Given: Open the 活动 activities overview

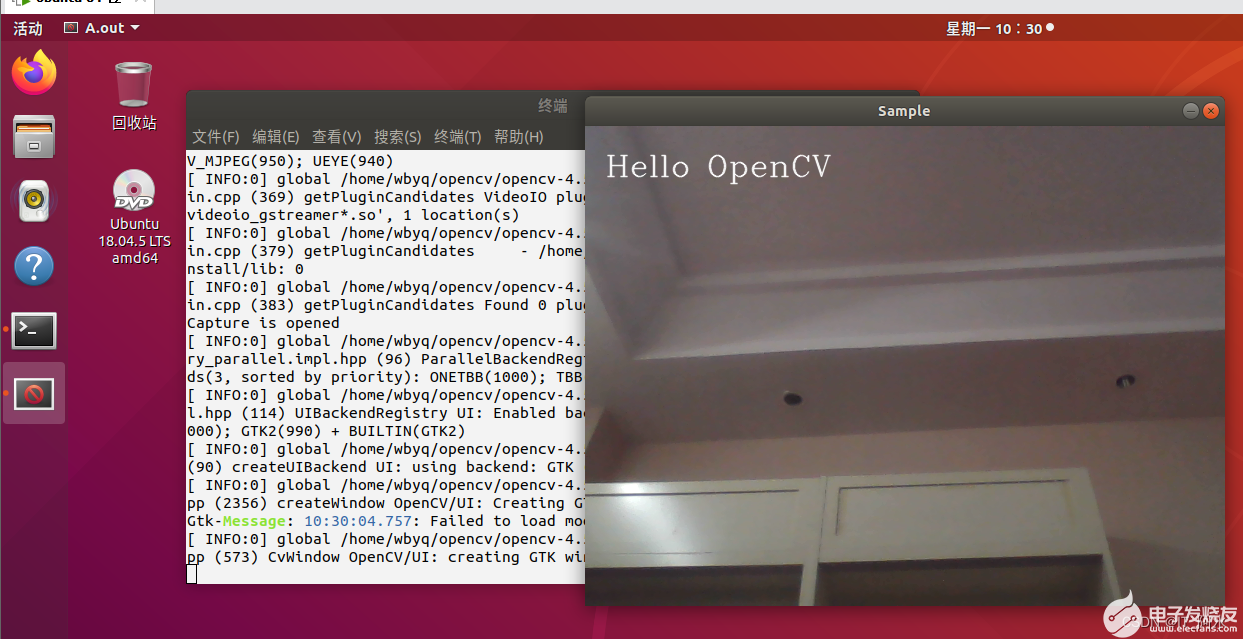Looking at the screenshot, I should (x=28, y=28).
